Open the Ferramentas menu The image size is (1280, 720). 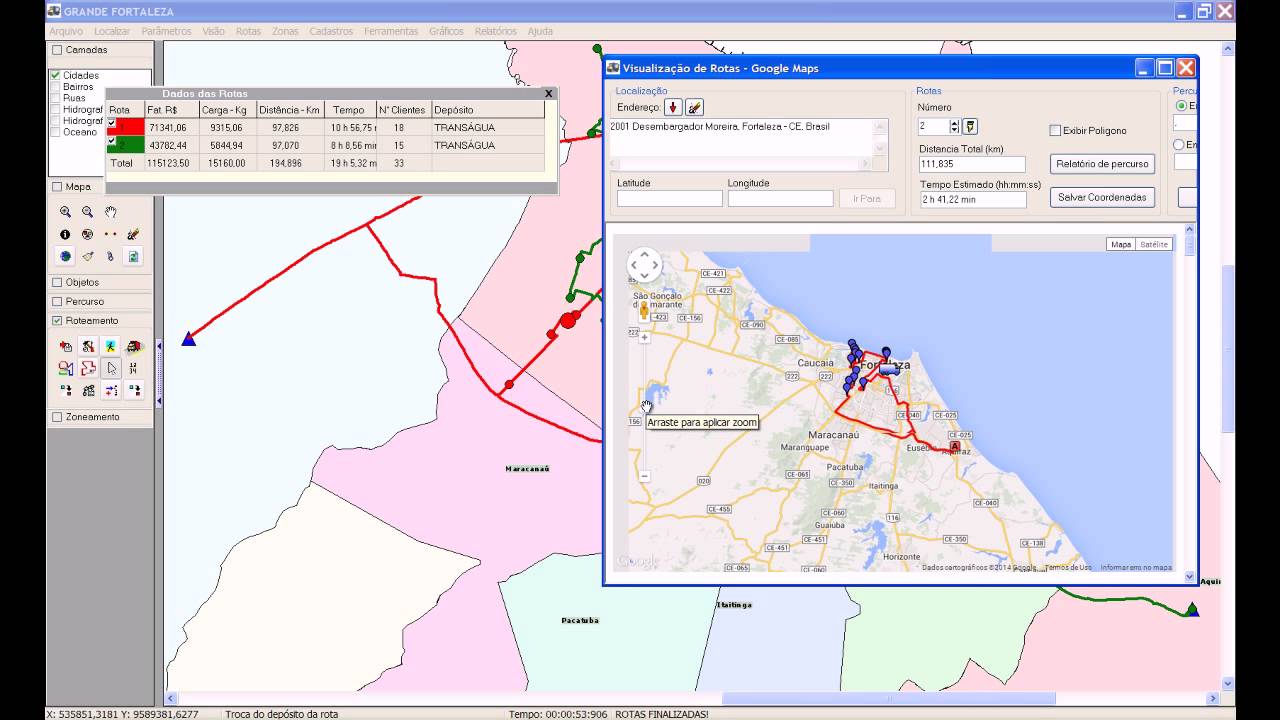click(x=391, y=31)
